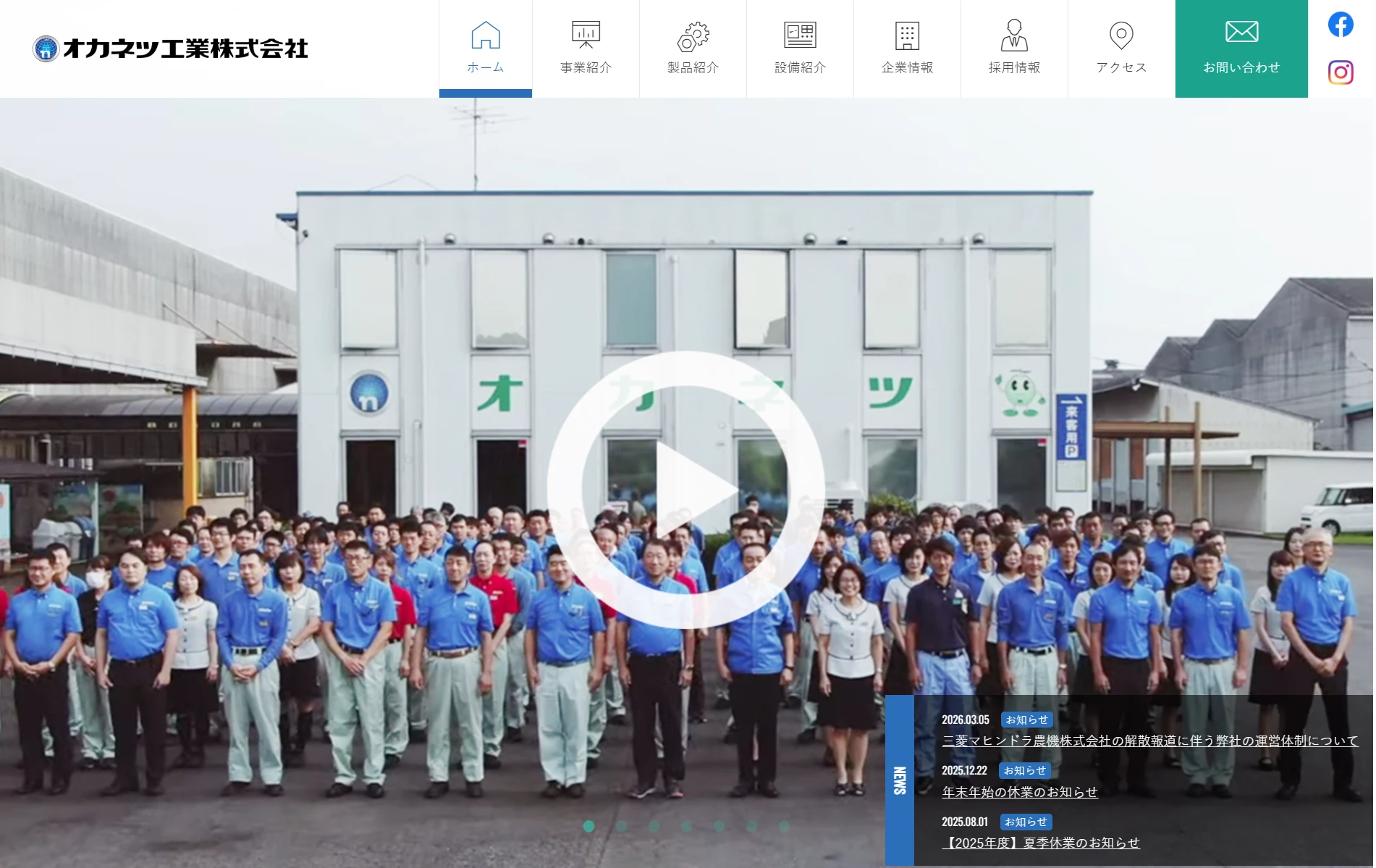Click the envelope icon above お問い合わせ
This screenshot has width=1376, height=868.
pyautogui.click(x=1241, y=32)
